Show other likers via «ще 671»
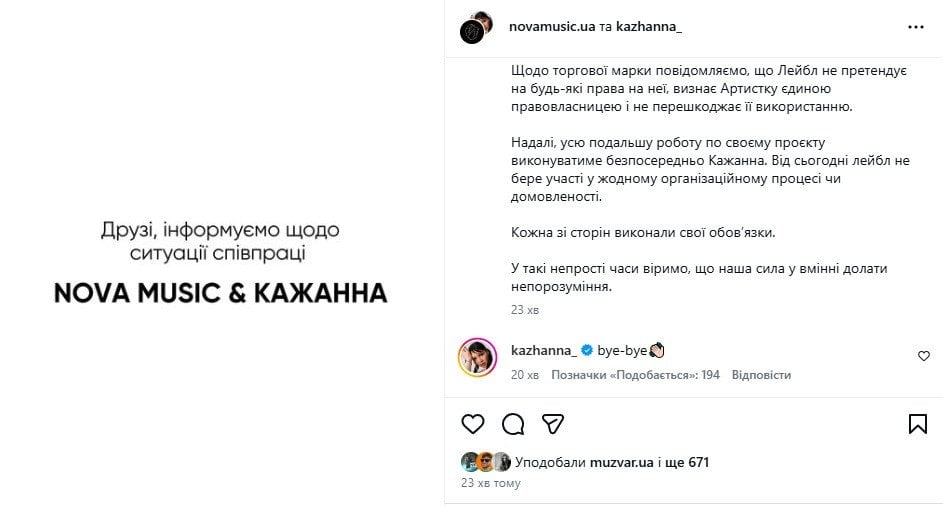 click(690, 462)
